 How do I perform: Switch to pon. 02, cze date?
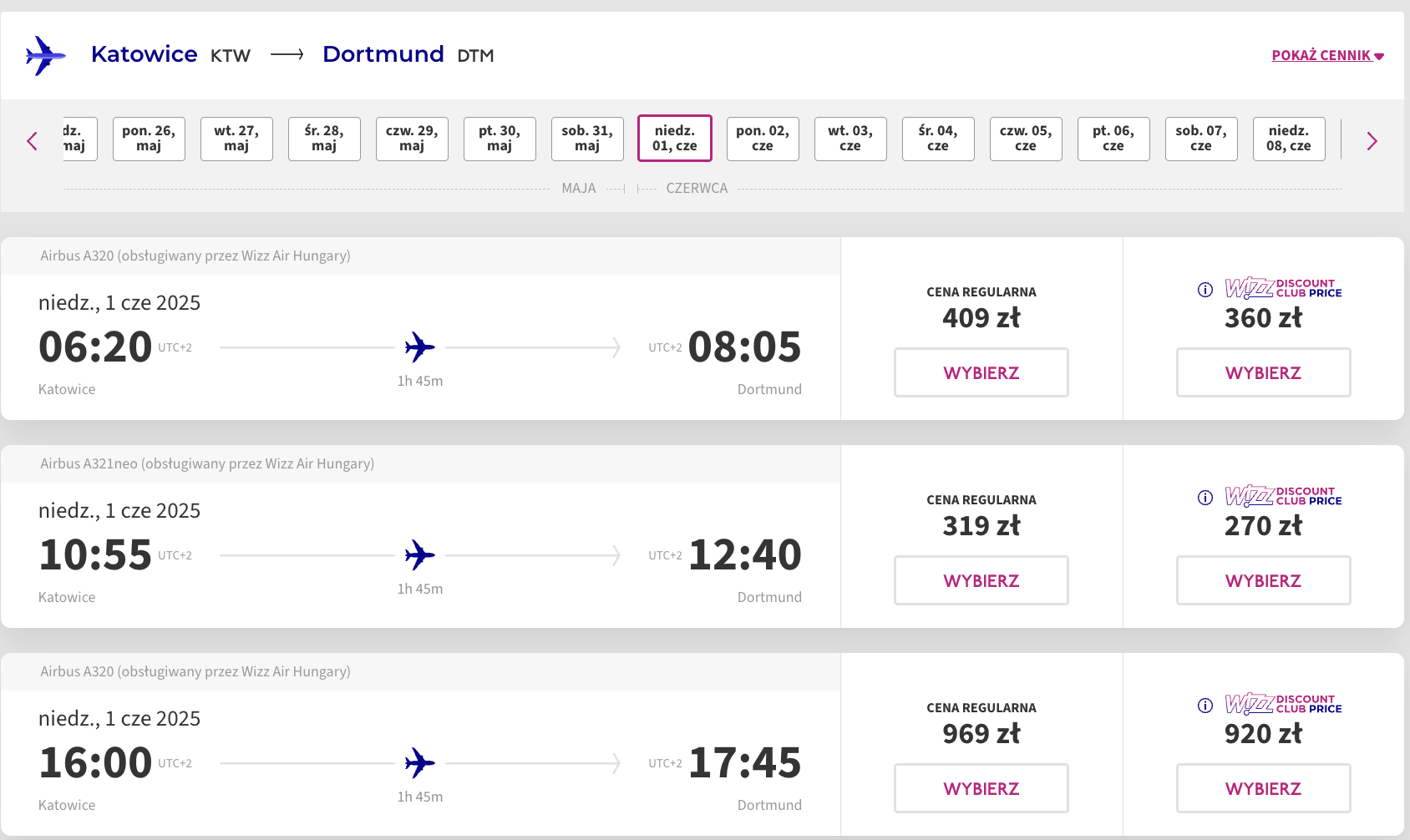pos(763,139)
